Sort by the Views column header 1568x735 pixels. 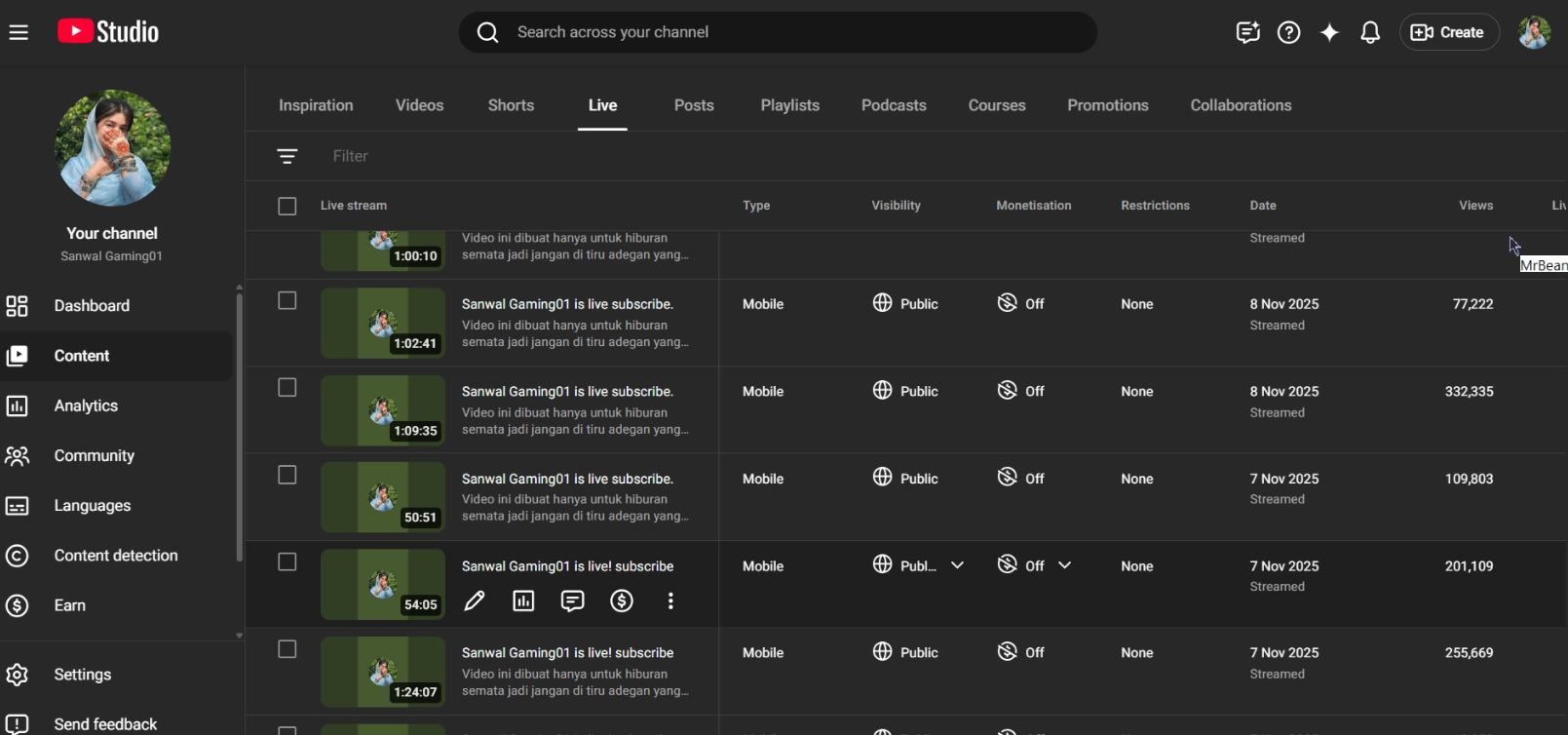click(x=1475, y=206)
